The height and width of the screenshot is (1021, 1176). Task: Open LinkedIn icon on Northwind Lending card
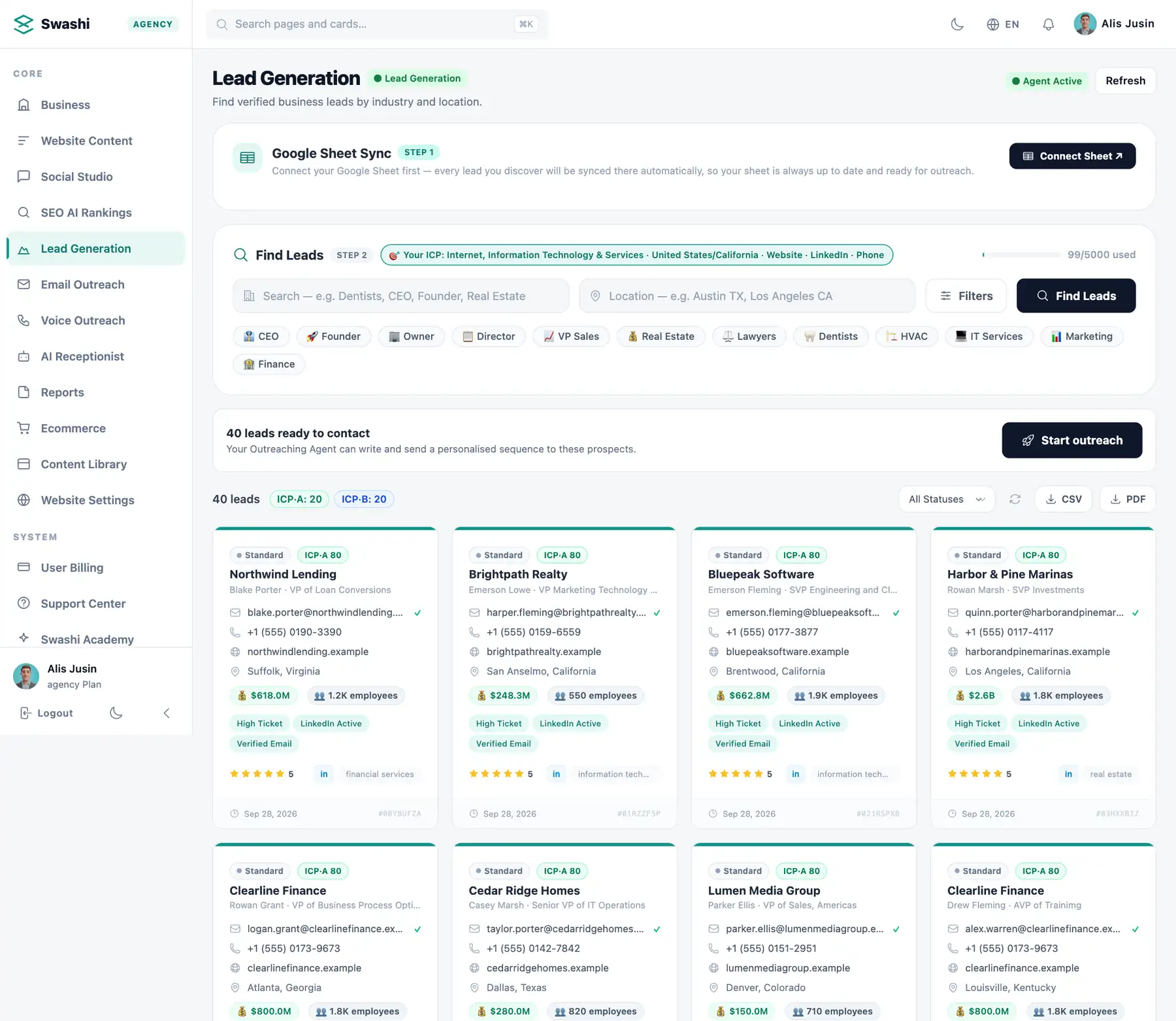[x=324, y=774]
